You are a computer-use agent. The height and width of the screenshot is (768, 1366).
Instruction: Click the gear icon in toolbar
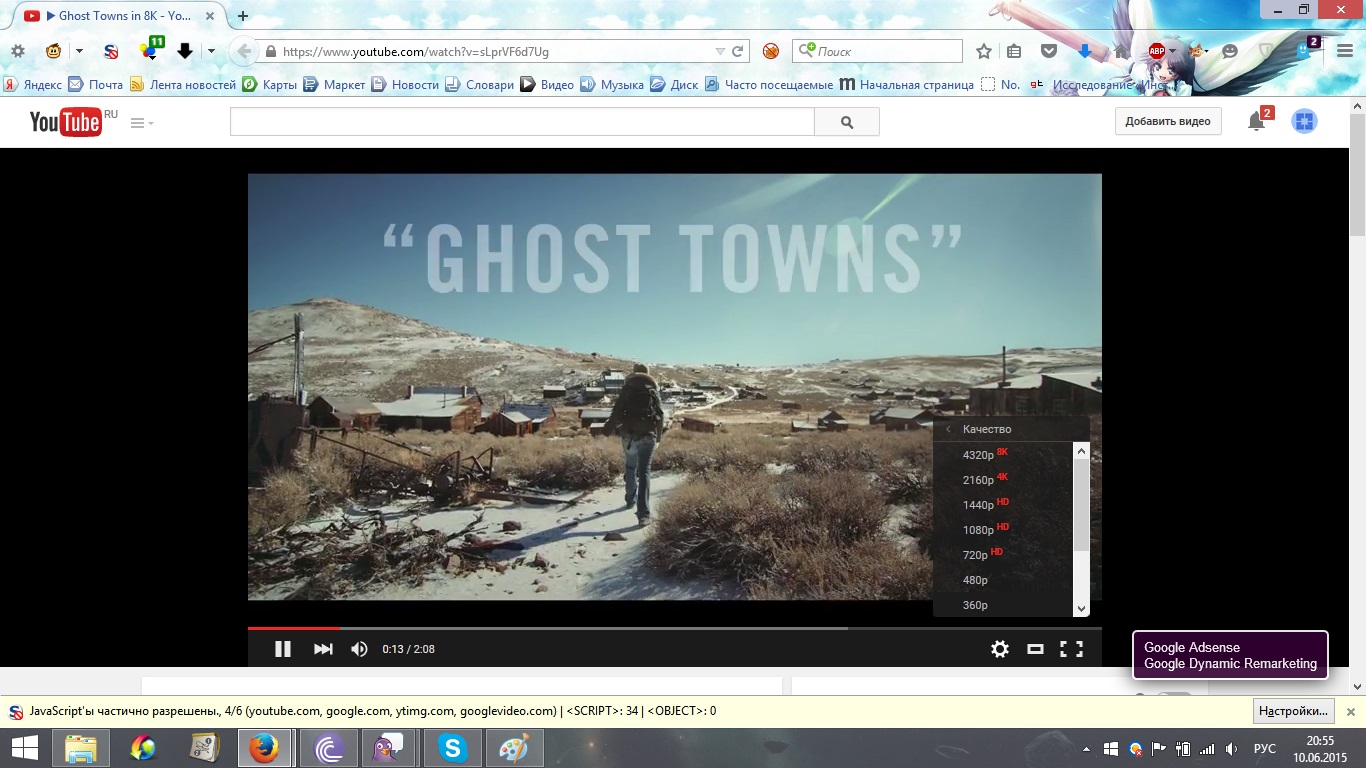point(17,51)
